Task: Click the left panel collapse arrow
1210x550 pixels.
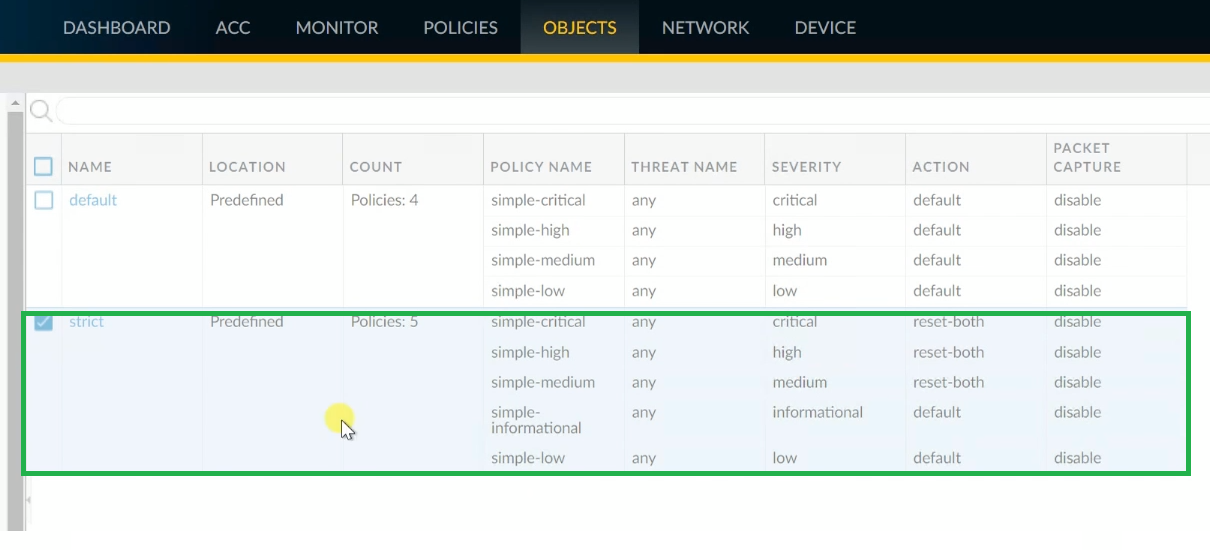Action: [28, 498]
